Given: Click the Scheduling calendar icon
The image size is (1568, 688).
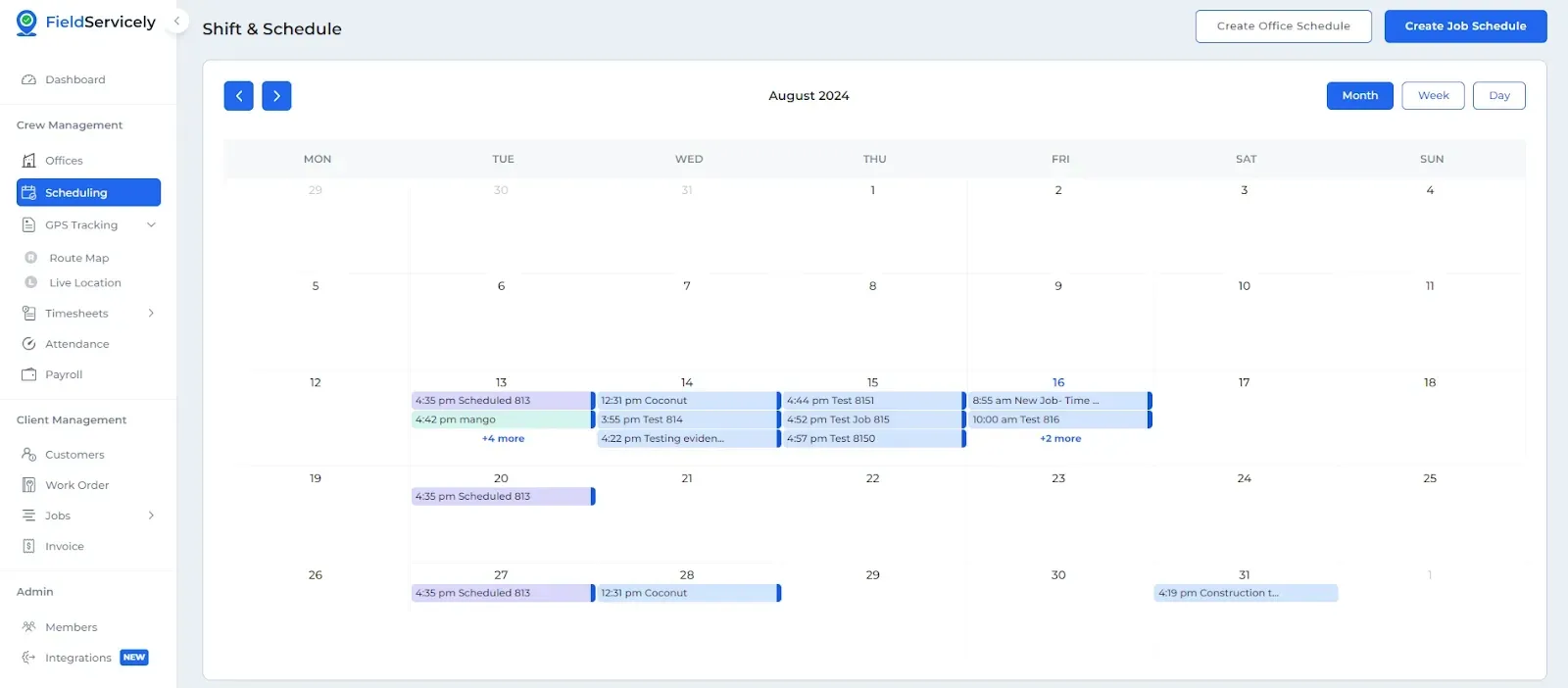Looking at the screenshot, I should 29,193.
